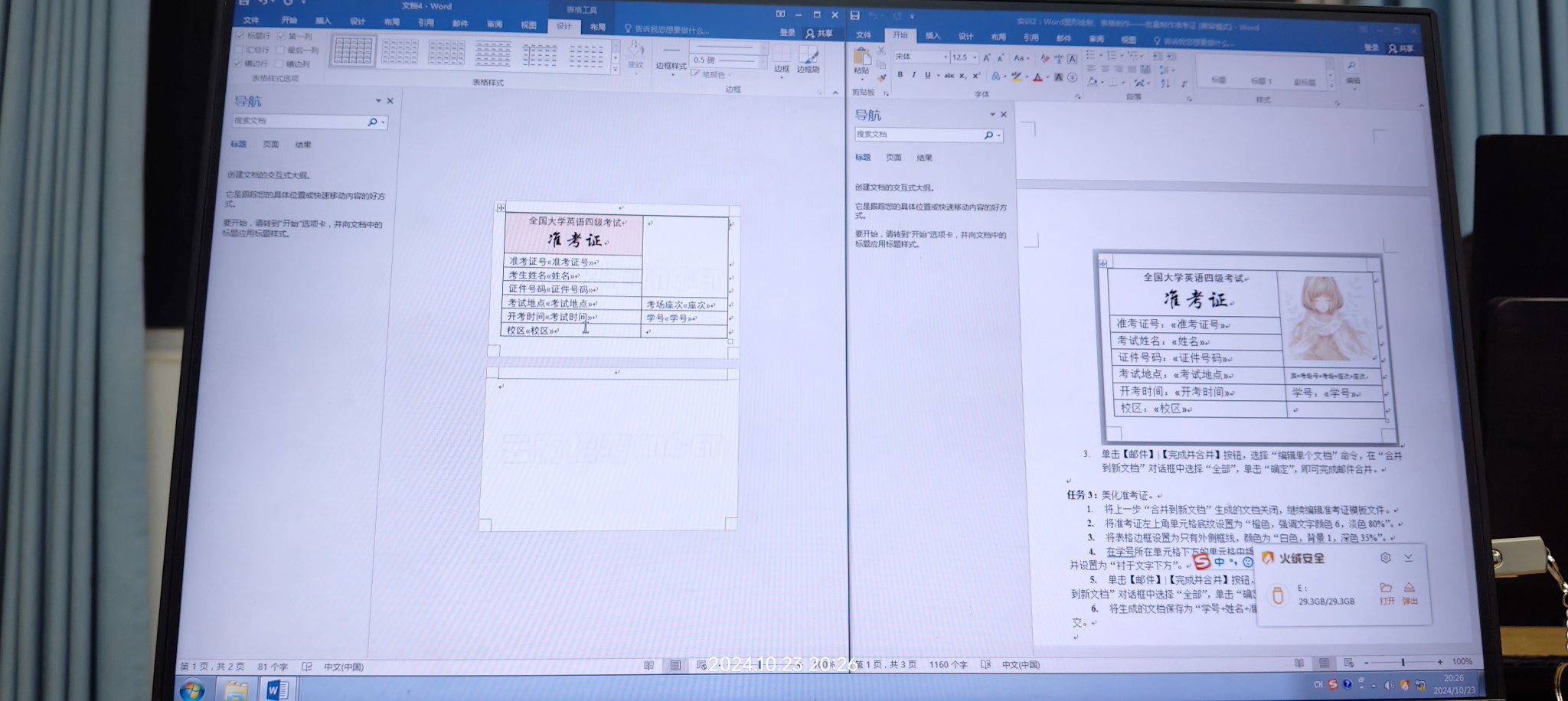The width and height of the screenshot is (1568, 701).
Task: Open the left navigation pane options arrow
Action: 378,101
